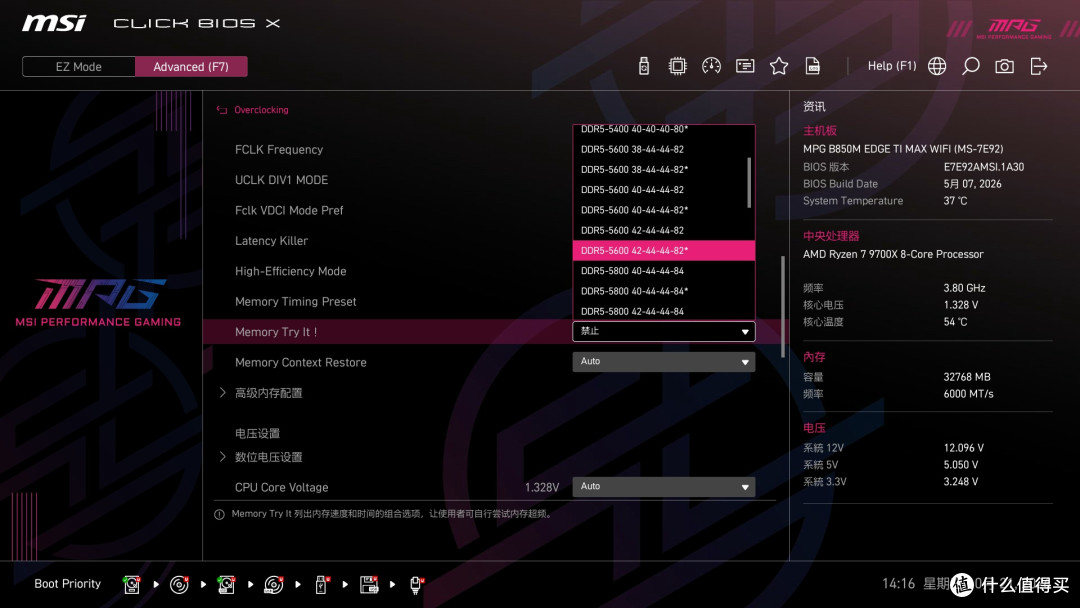
Task: Switch to EZ Mode
Action: (x=79, y=67)
